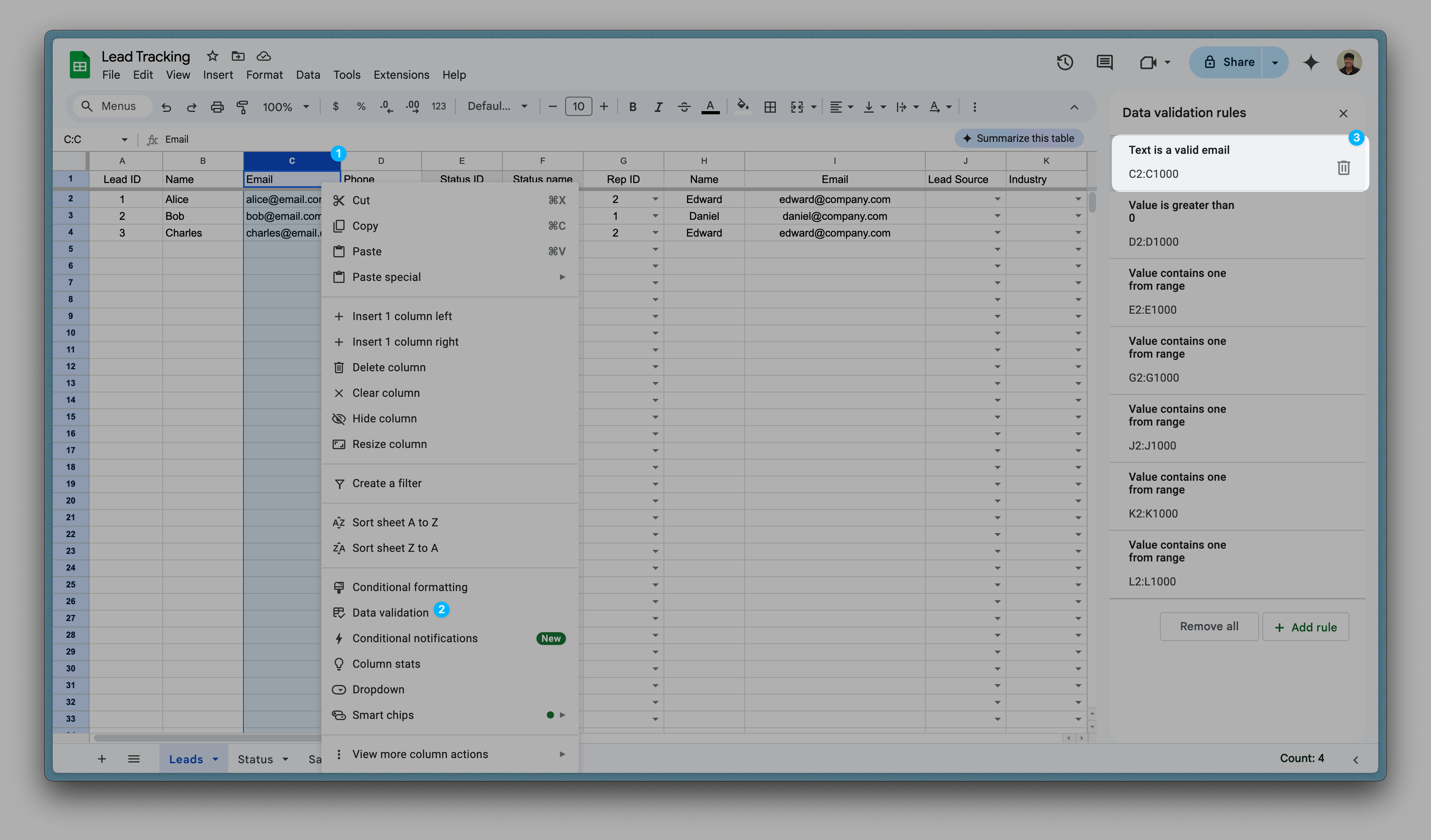Toggle italic formatting
This screenshot has width=1431, height=840.
(x=658, y=107)
